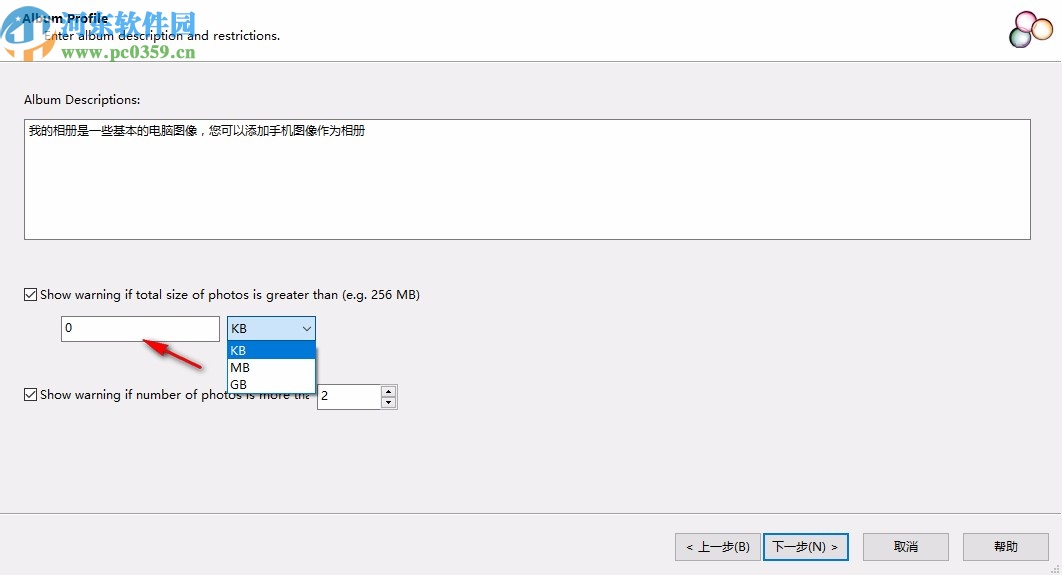Uncheck total size of photos warning checkbox
This screenshot has height=575, width=1062.
pyautogui.click(x=30, y=295)
